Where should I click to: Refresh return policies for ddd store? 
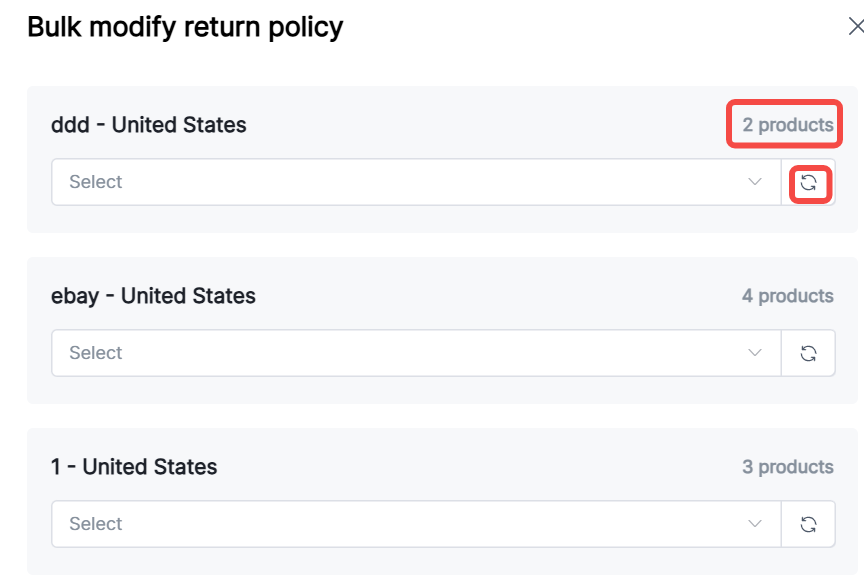click(x=809, y=183)
